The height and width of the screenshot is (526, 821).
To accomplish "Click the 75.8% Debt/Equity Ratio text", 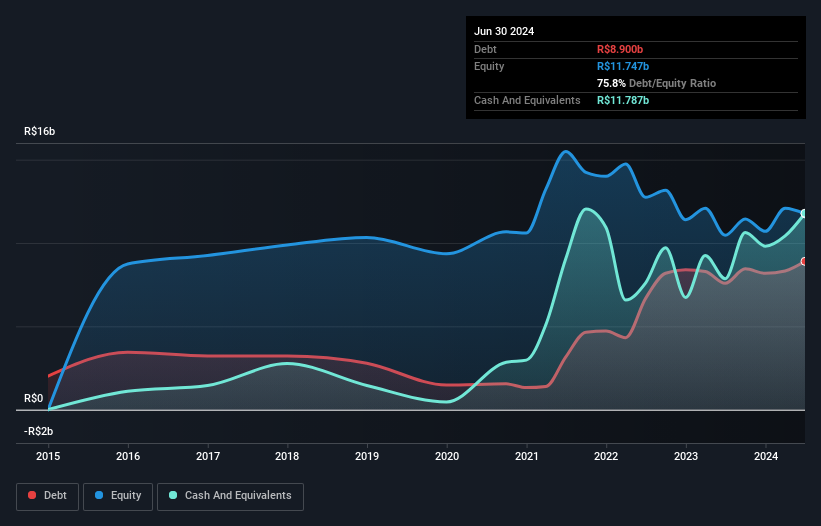I will (656, 83).
